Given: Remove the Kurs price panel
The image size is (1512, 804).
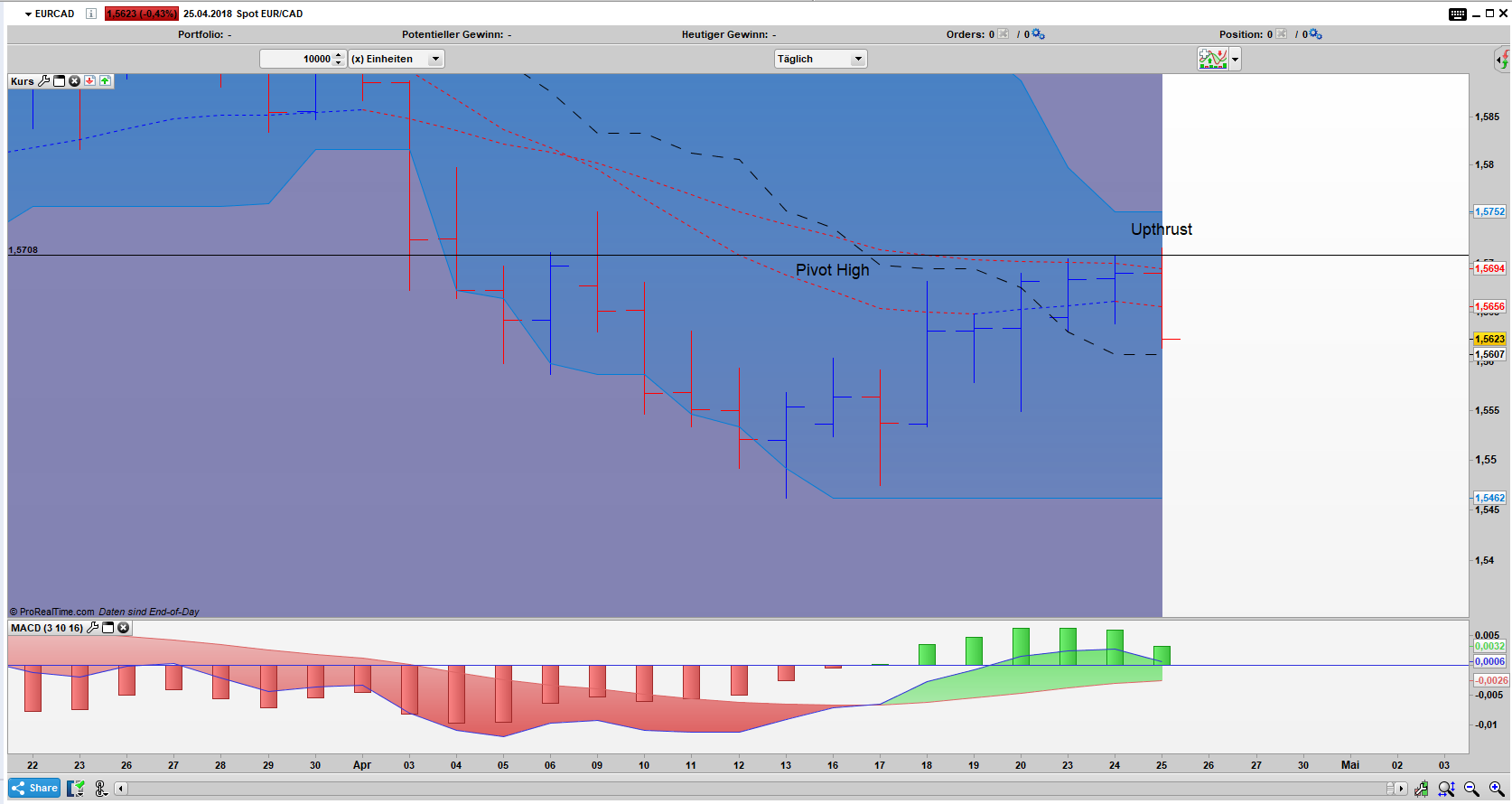Looking at the screenshot, I should point(75,80).
